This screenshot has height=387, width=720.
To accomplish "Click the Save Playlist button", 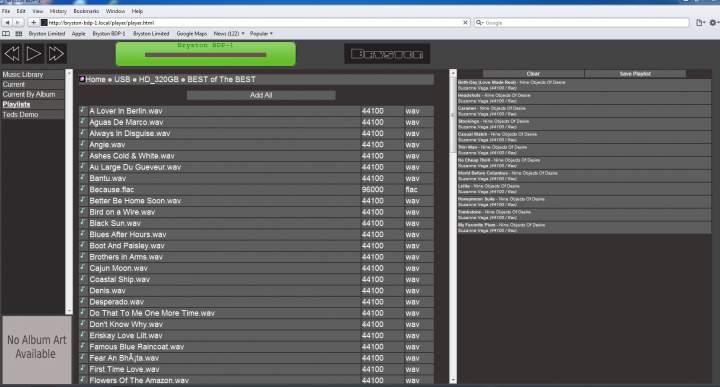I will click(635, 74).
